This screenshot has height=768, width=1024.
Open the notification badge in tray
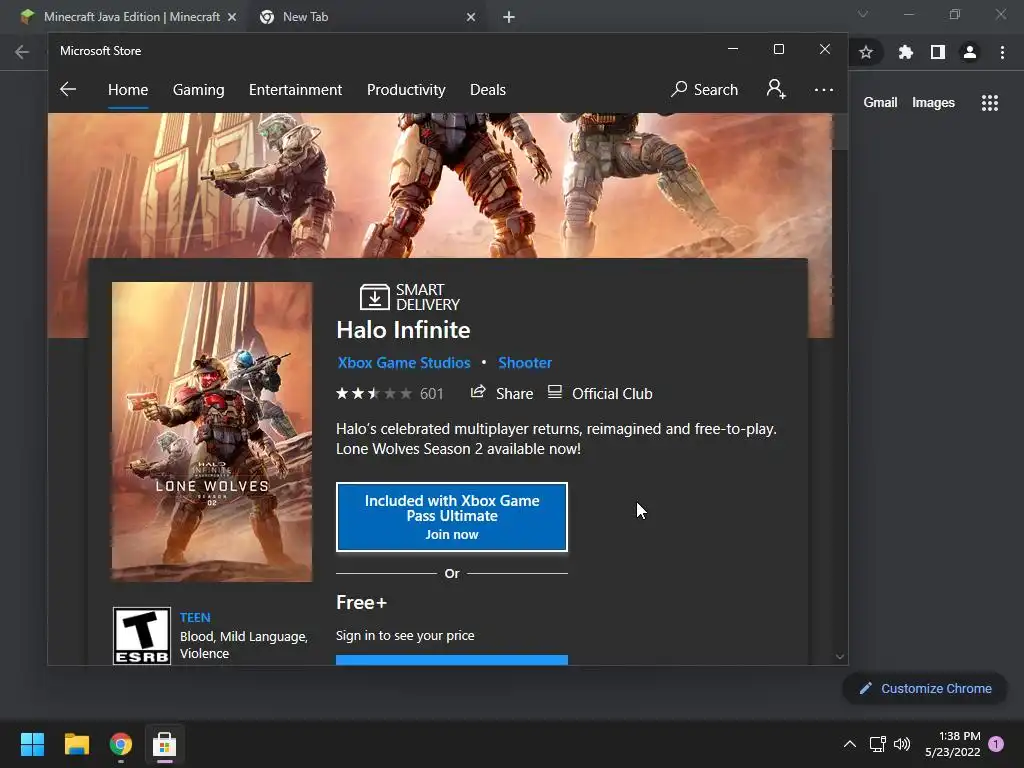[x=996, y=744]
